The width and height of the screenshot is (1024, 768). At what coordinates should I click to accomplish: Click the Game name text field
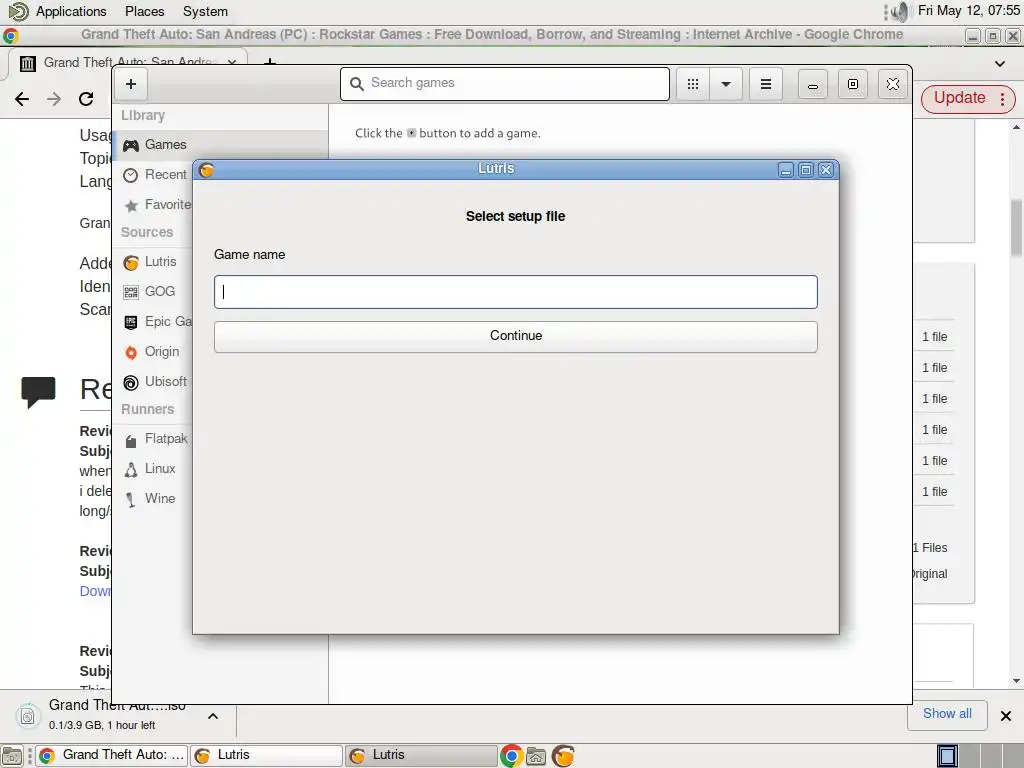(515, 292)
